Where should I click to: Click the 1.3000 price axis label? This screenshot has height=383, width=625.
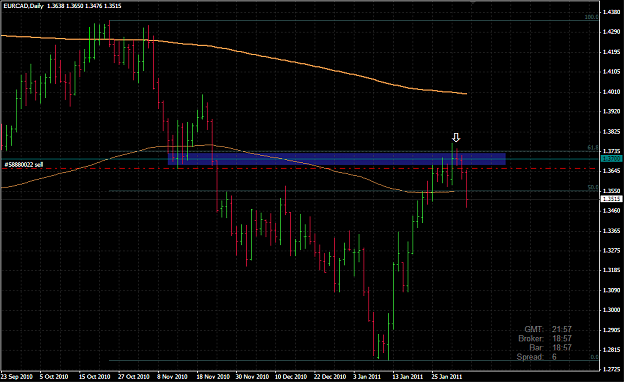pyautogui.click(x=612, y=310)
